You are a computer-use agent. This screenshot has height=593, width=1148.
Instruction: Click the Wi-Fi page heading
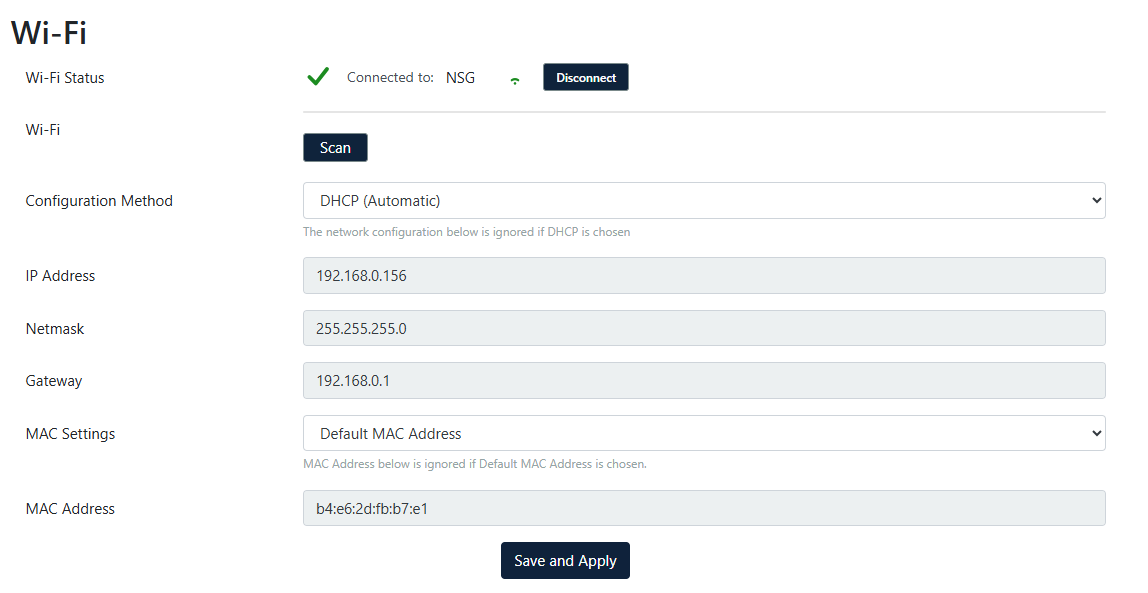pos(49,32)
